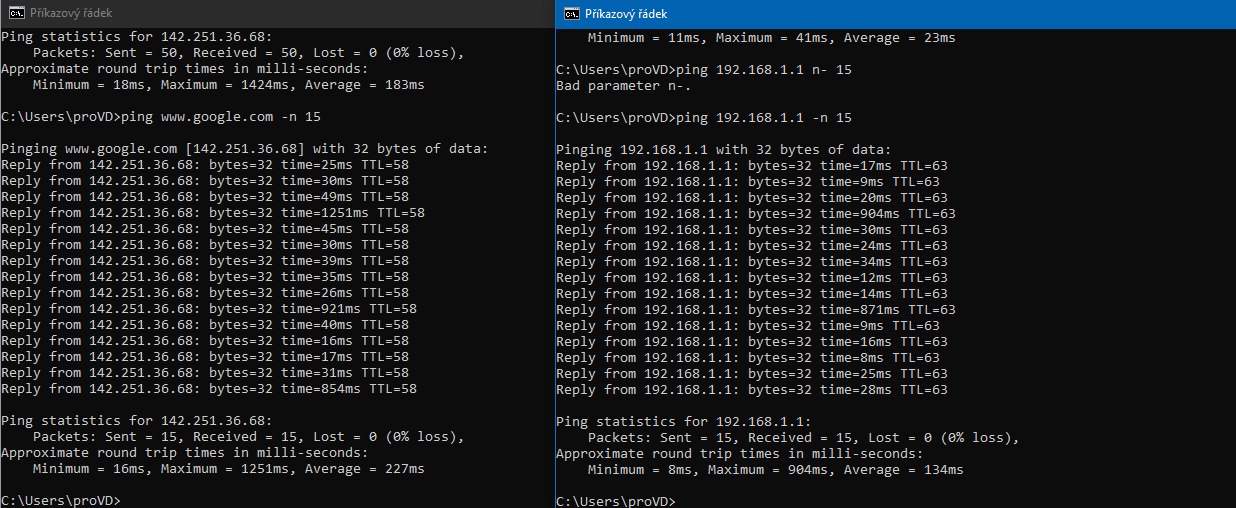Click the mistyped 'ping 192.168.1.1 n- 15' command
The image size is (1236, 508).
704,70
